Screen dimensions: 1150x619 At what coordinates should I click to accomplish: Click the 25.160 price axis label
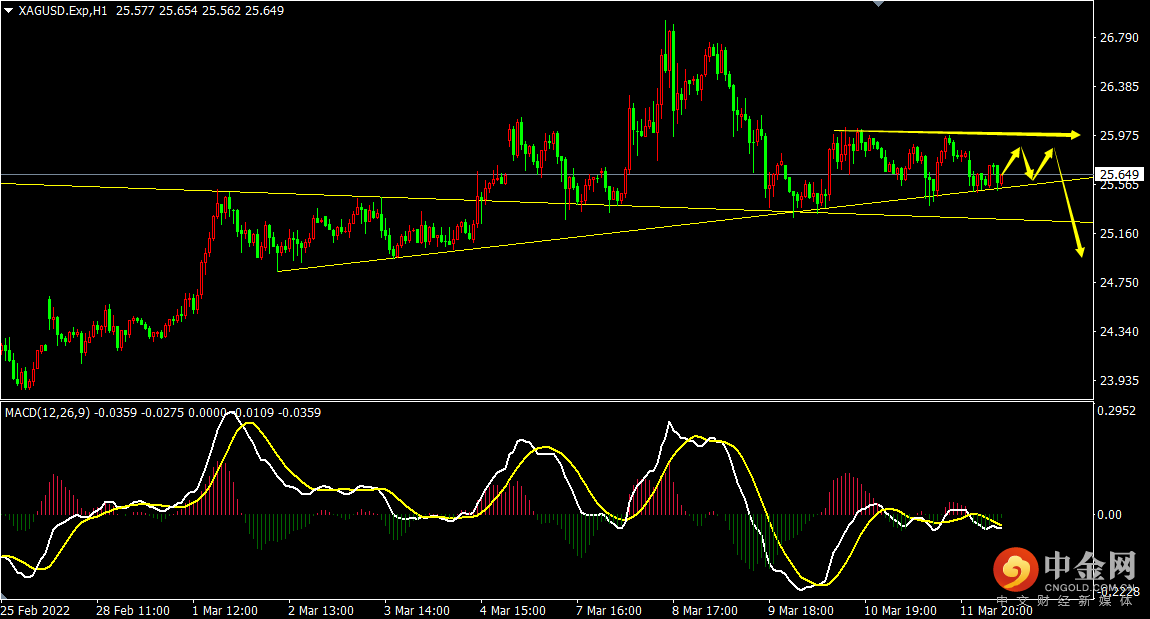(1119, 233)
